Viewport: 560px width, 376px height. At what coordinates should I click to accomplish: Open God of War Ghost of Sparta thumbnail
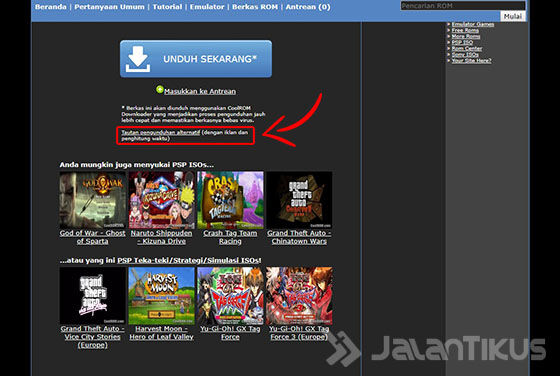click(92, 200)
